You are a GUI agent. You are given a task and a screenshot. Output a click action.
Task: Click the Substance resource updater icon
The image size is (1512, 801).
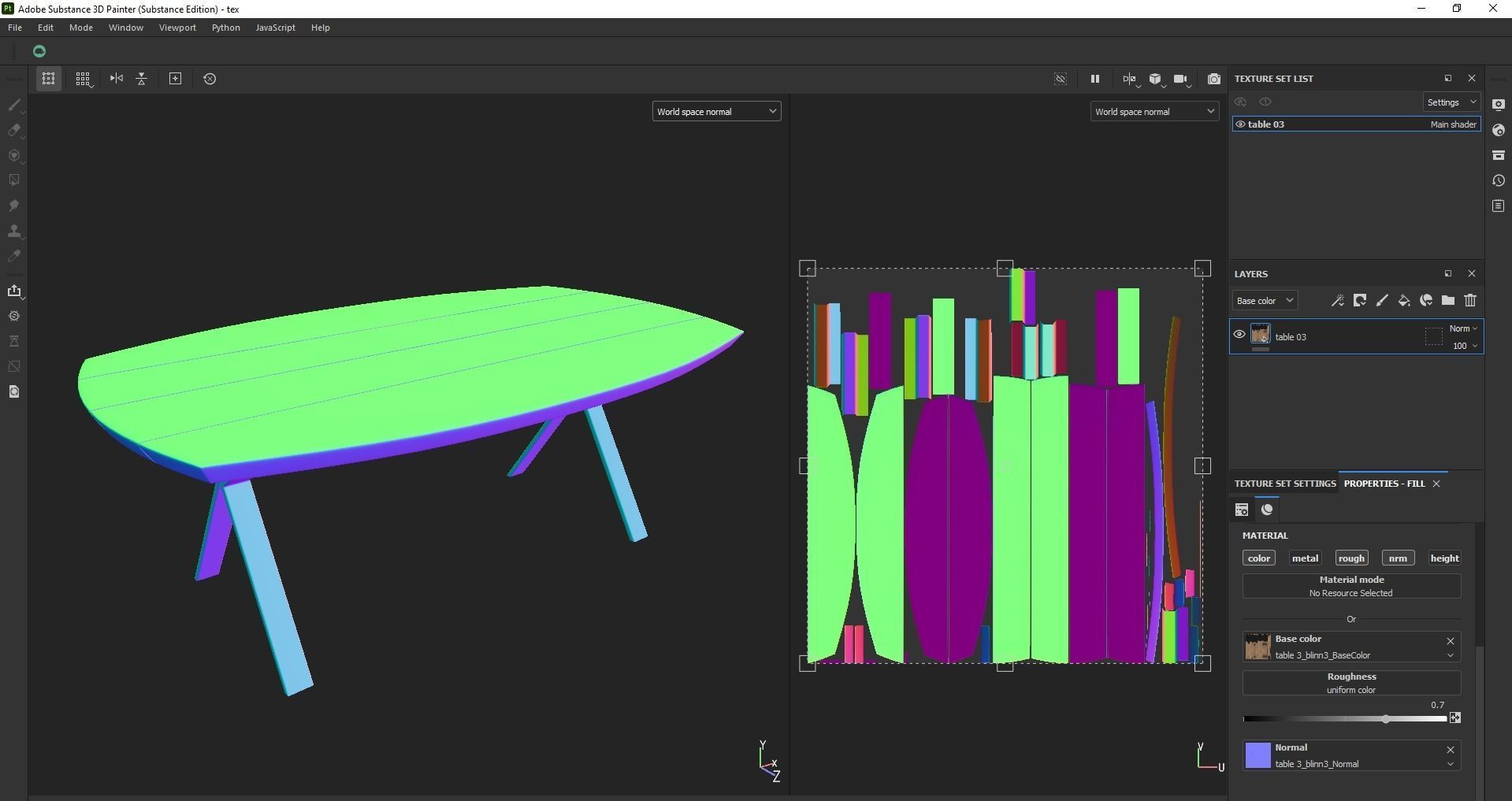(x=14, y=316)
